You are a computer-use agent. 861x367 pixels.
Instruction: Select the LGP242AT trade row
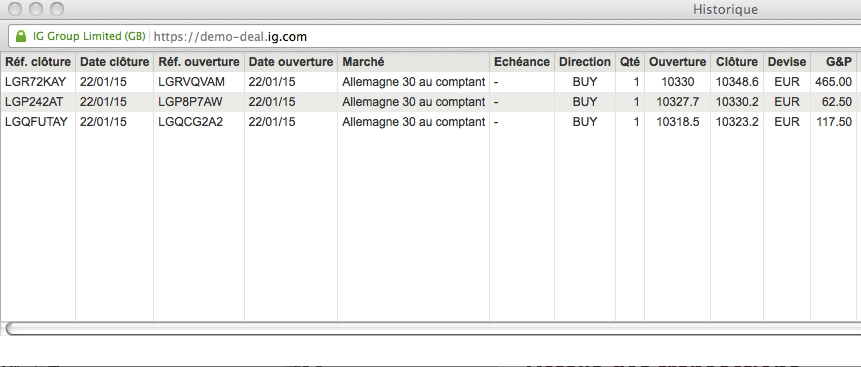(430, 102)
